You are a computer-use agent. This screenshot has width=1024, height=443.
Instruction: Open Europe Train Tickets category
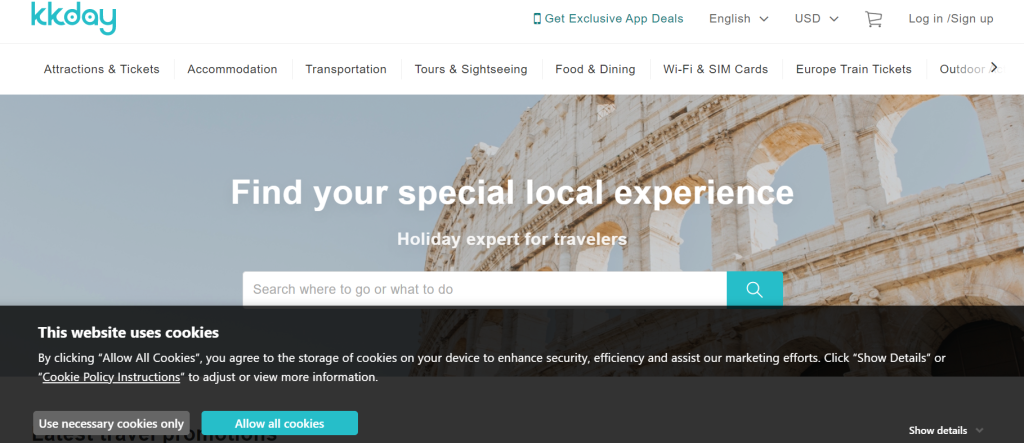853,69
